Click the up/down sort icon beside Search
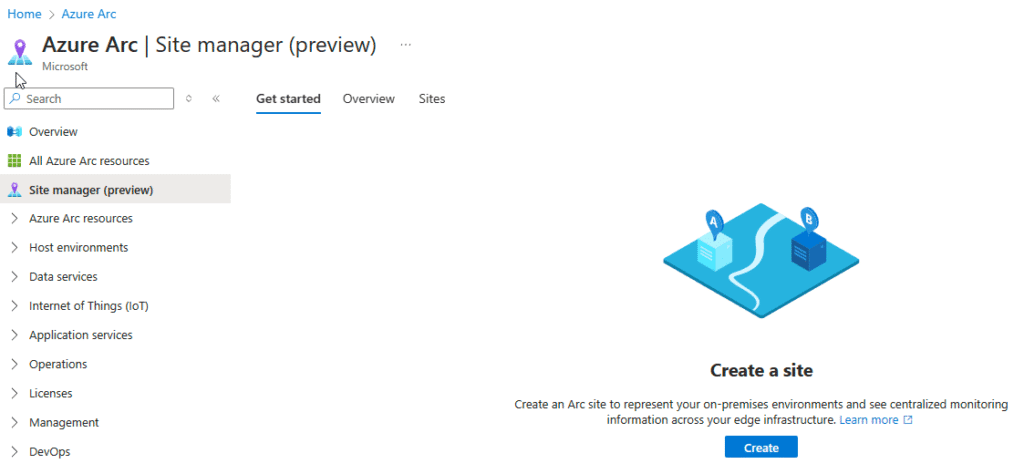Viewport: 1024px width, 474px height. 189,99
